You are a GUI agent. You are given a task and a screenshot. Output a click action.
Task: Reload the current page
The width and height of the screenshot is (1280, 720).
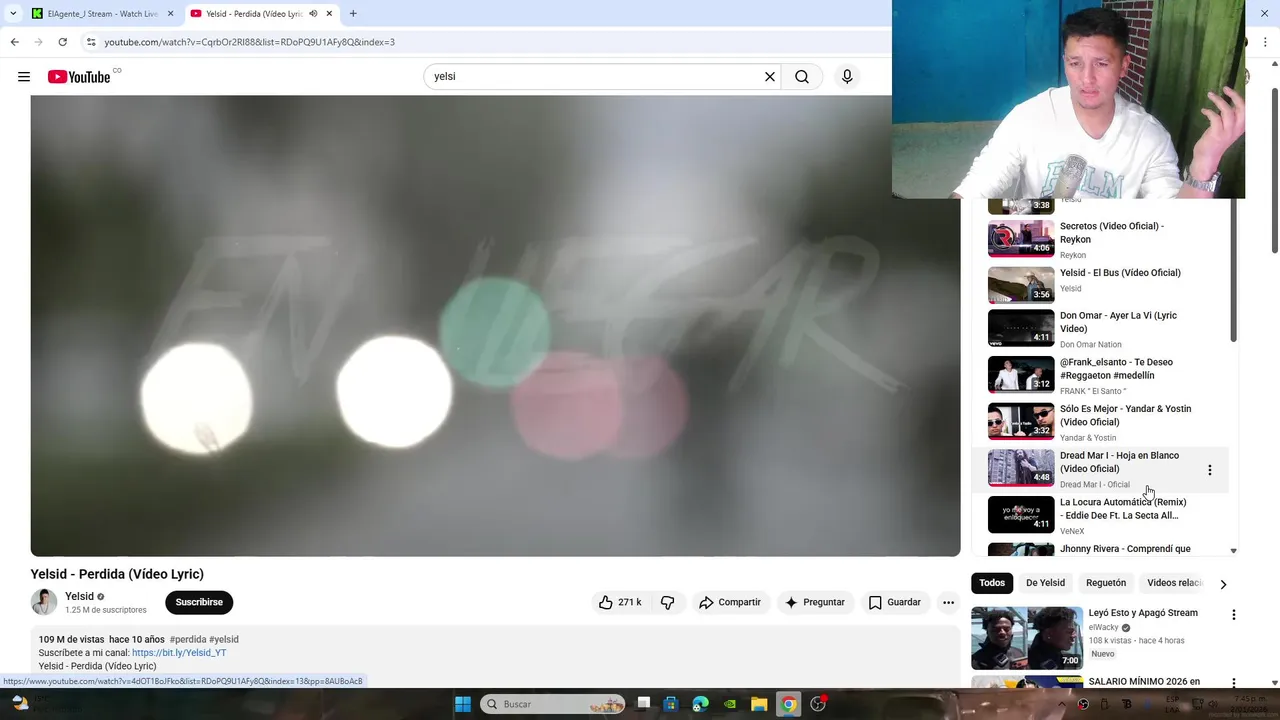tap(63, 42)
